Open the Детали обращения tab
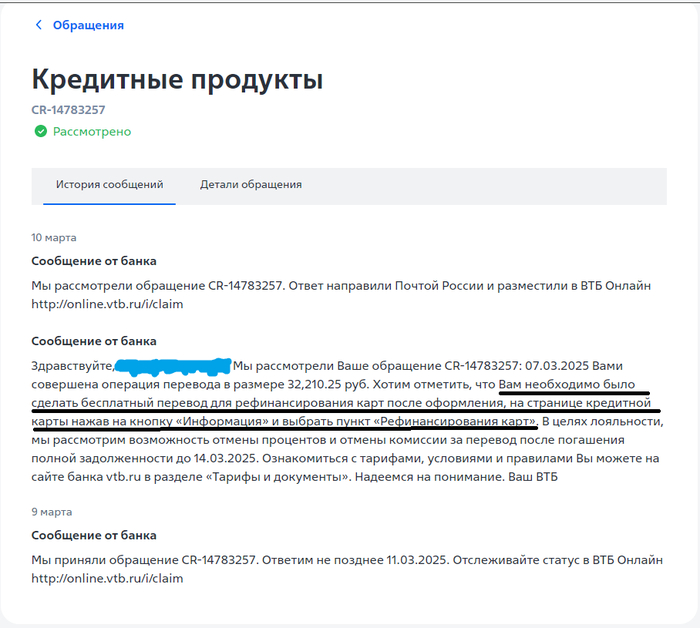Screen dimensions: 700x628 tap(250, 185)
